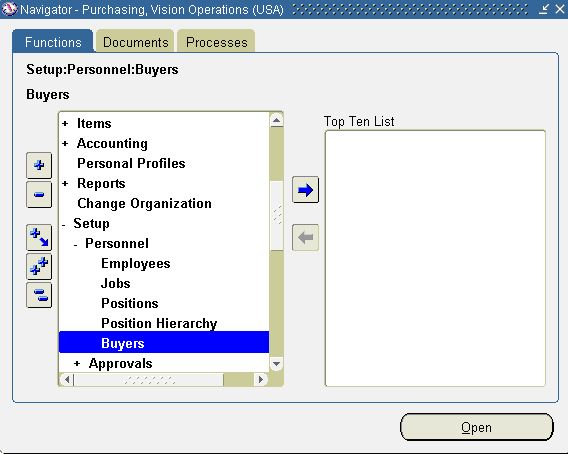
Task: Select the Position Hierarchy function
Action: coord(159,323)
